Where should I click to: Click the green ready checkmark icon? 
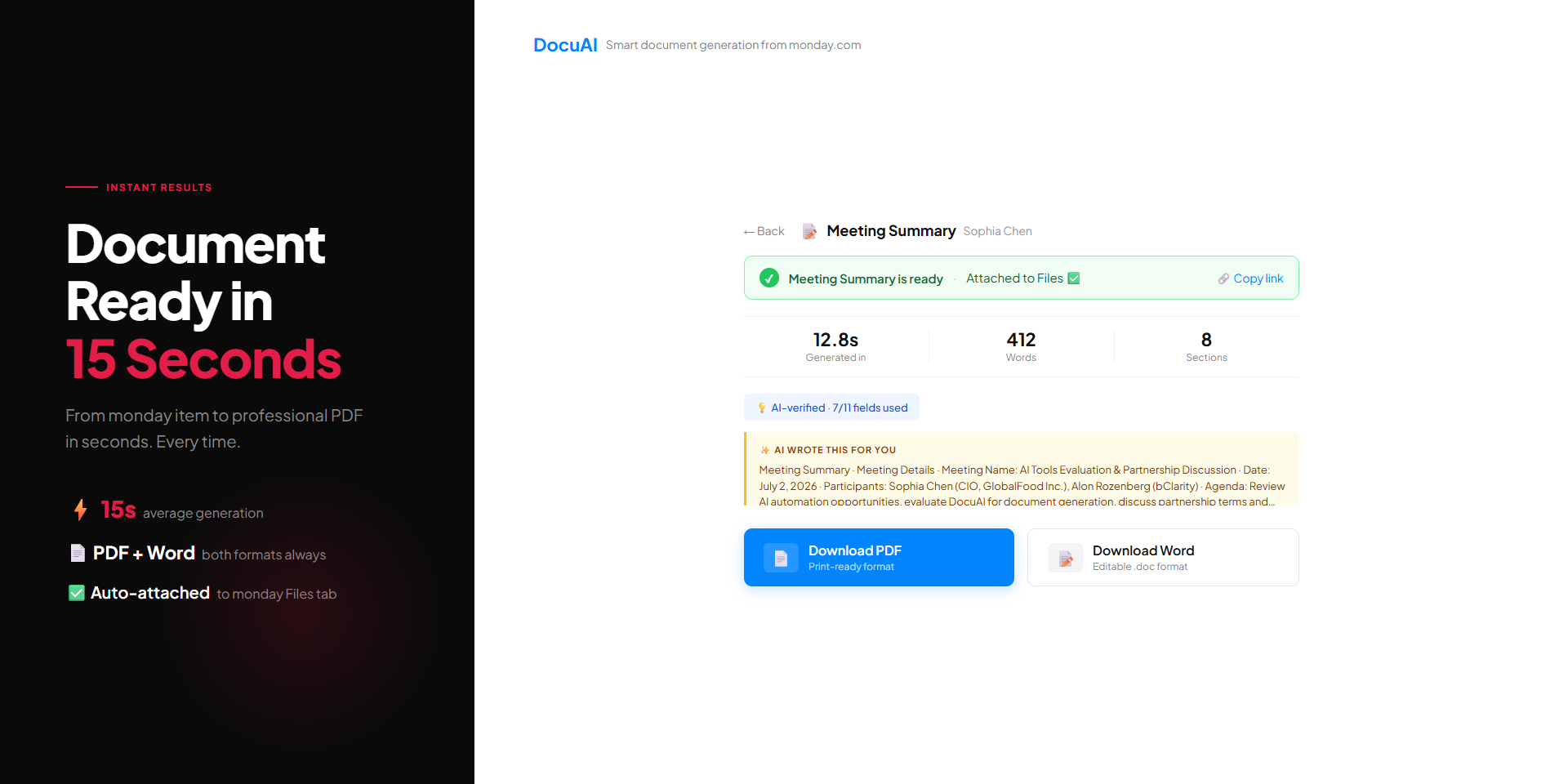[x=769, y=278]
